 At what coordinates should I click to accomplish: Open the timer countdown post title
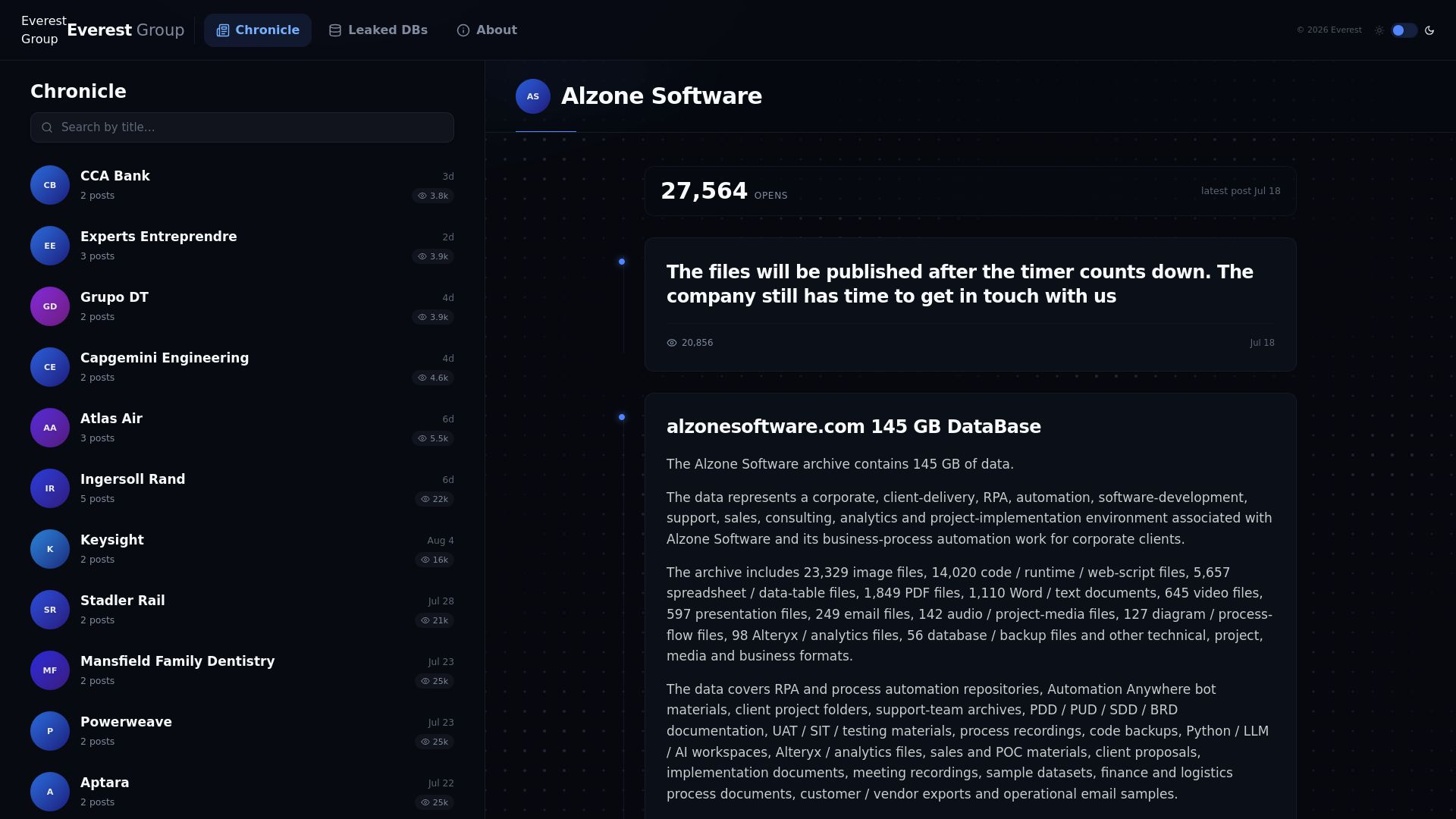pos(960,284)
